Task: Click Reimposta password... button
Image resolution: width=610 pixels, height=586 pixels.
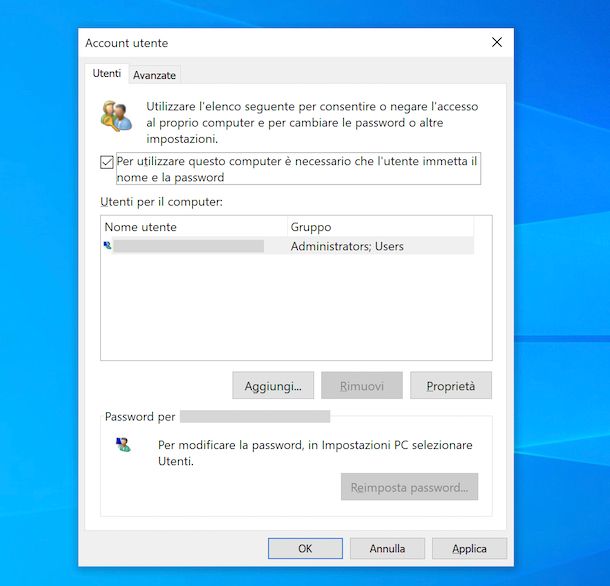Action: pos(410,487)
